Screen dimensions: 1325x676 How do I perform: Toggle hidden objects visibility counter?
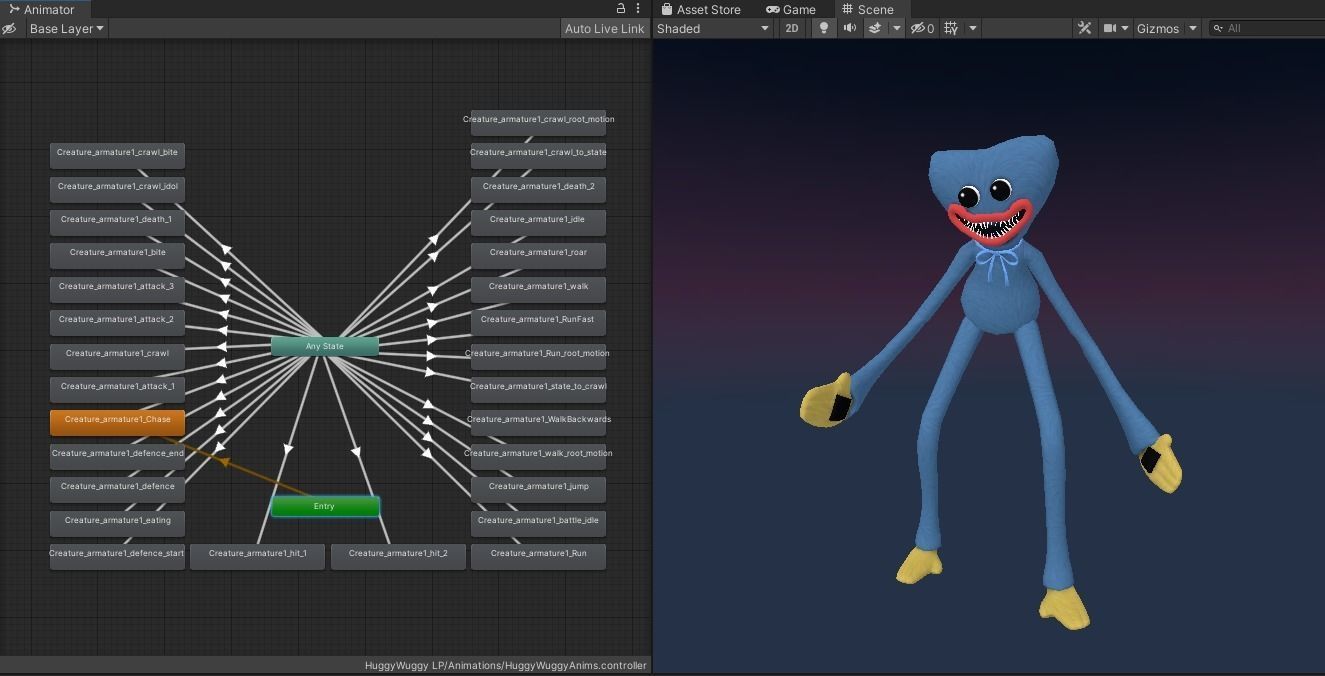(x=922, y=29)
